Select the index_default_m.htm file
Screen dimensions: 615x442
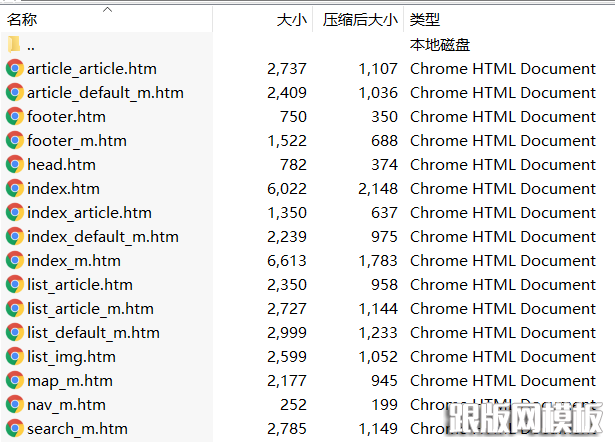tap(103, 237)
